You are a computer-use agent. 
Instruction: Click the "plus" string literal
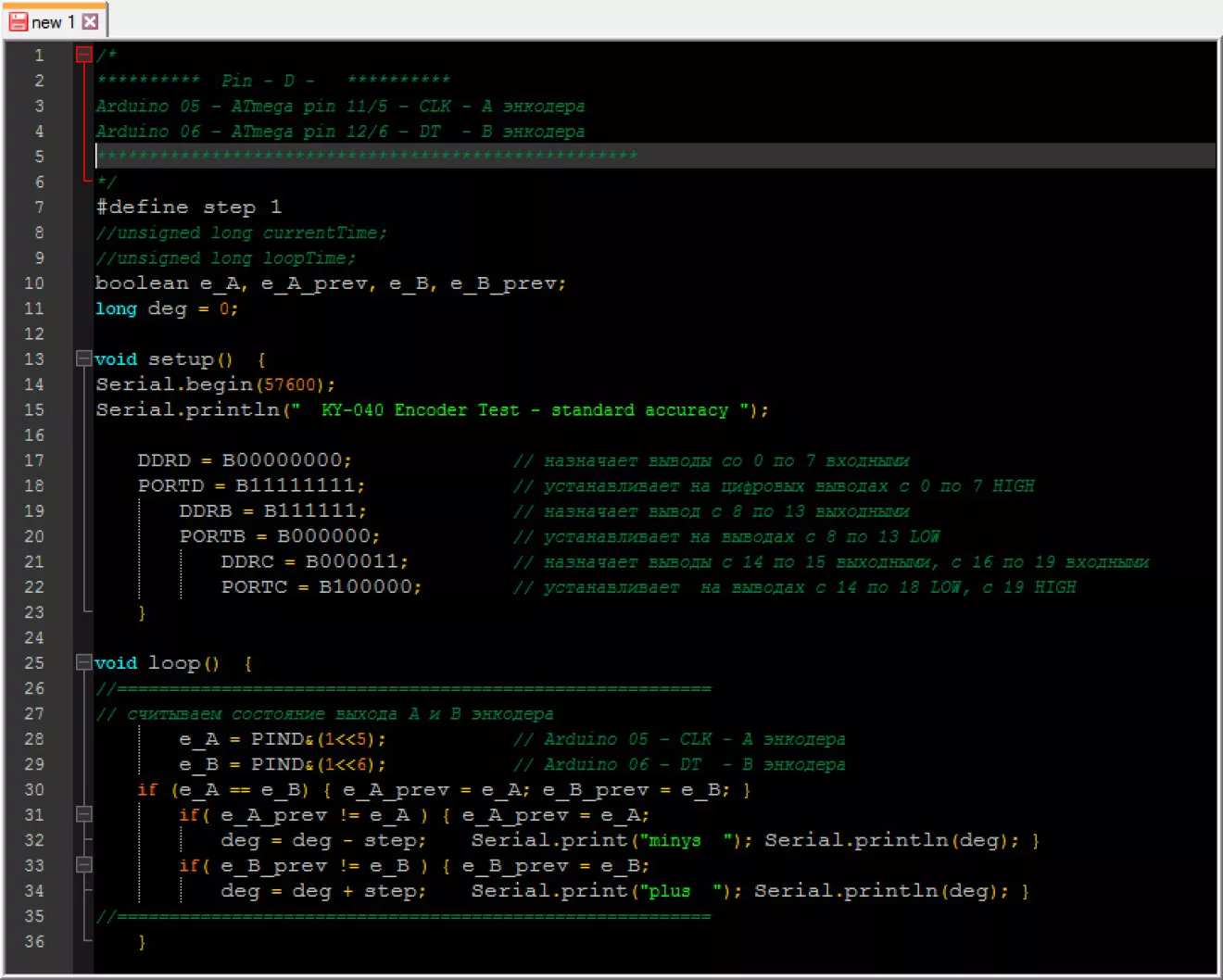(x=679, y=890)
